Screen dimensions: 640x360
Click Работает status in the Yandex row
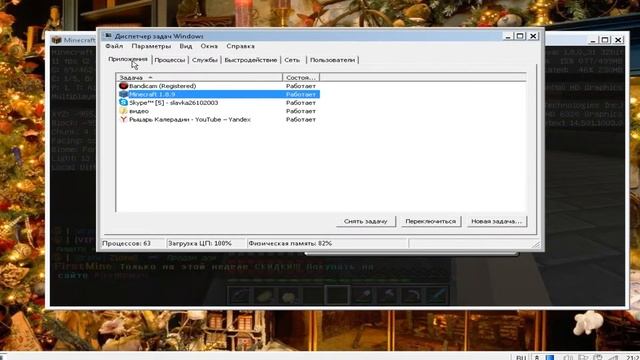[301, 119]
